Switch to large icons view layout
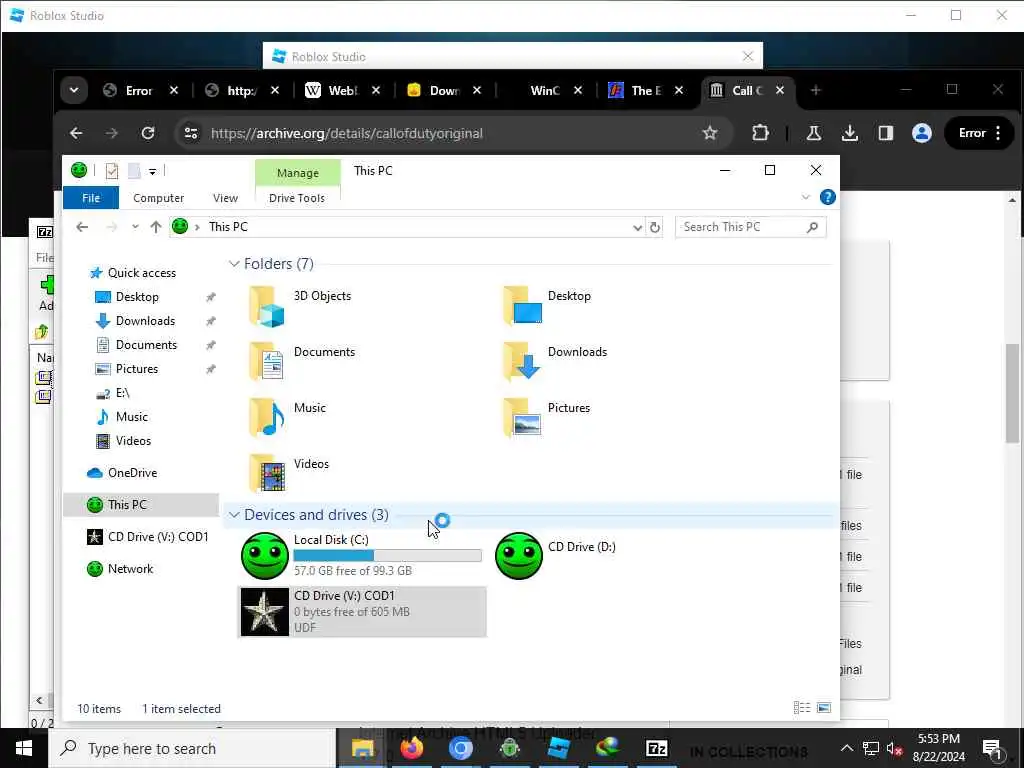 (x=824, y=707)
